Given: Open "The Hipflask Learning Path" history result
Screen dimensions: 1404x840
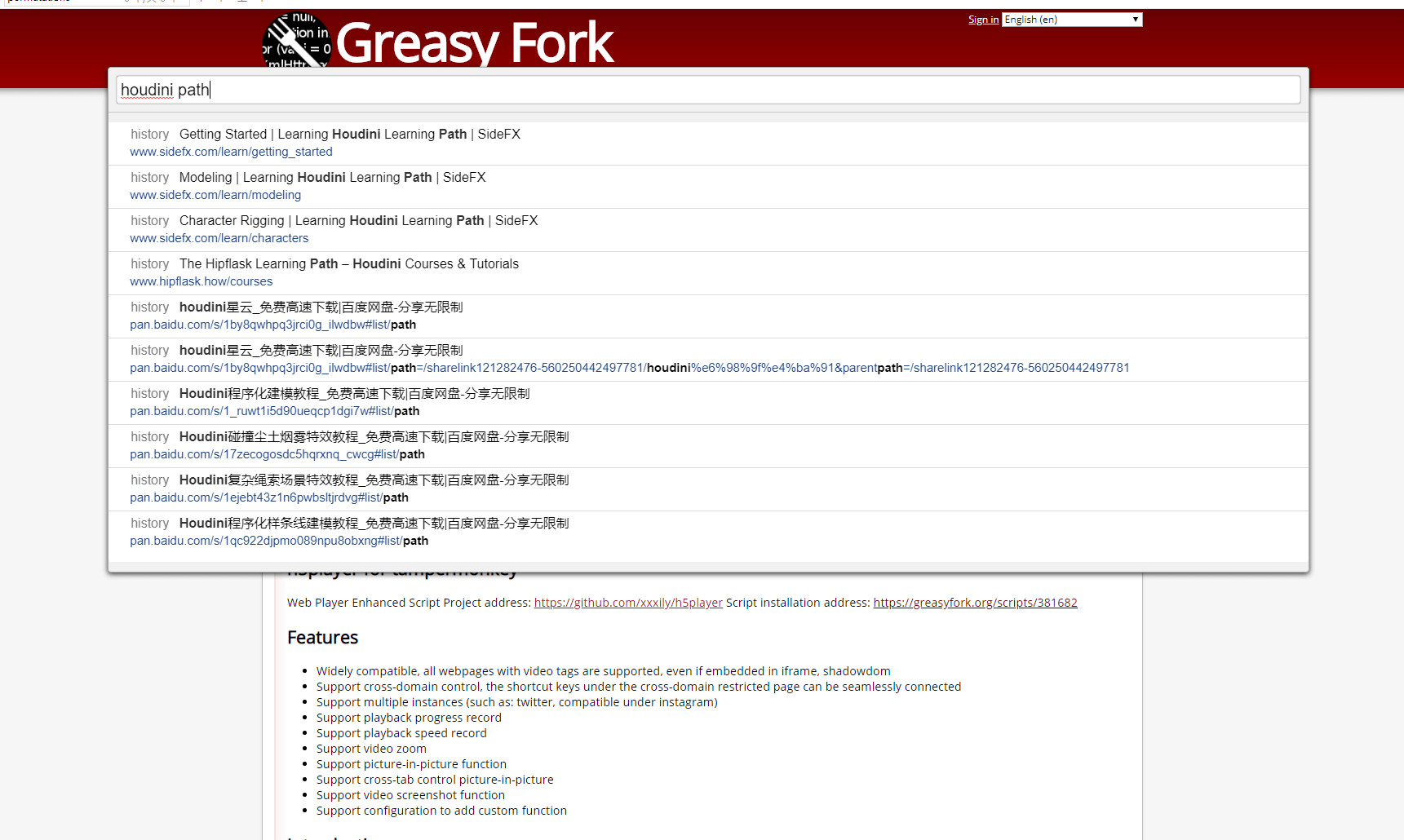Looking at the screenshot, I should coord(708,273).
